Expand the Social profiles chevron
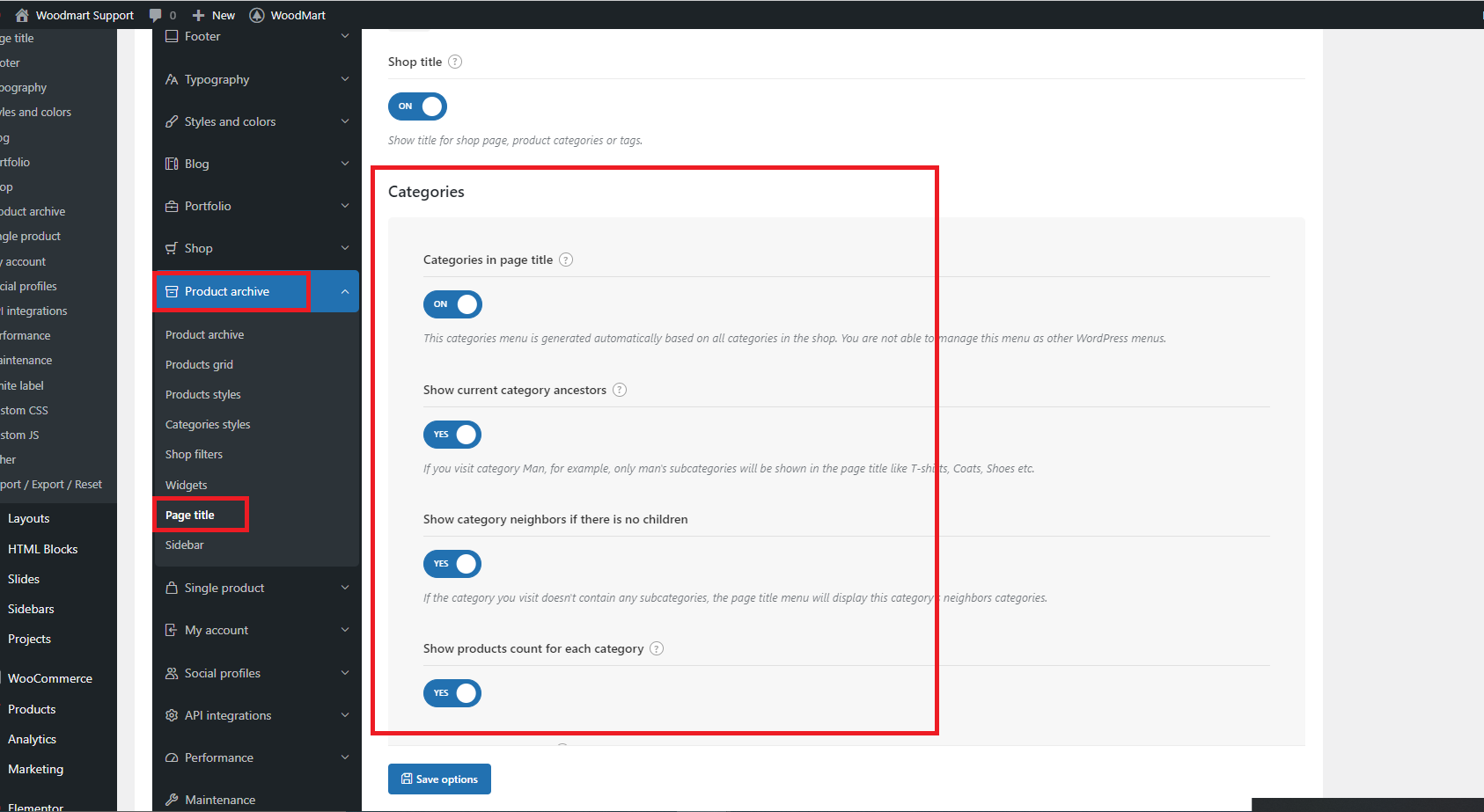This screenshot has height=812, width=1484. tap(345, 673)
